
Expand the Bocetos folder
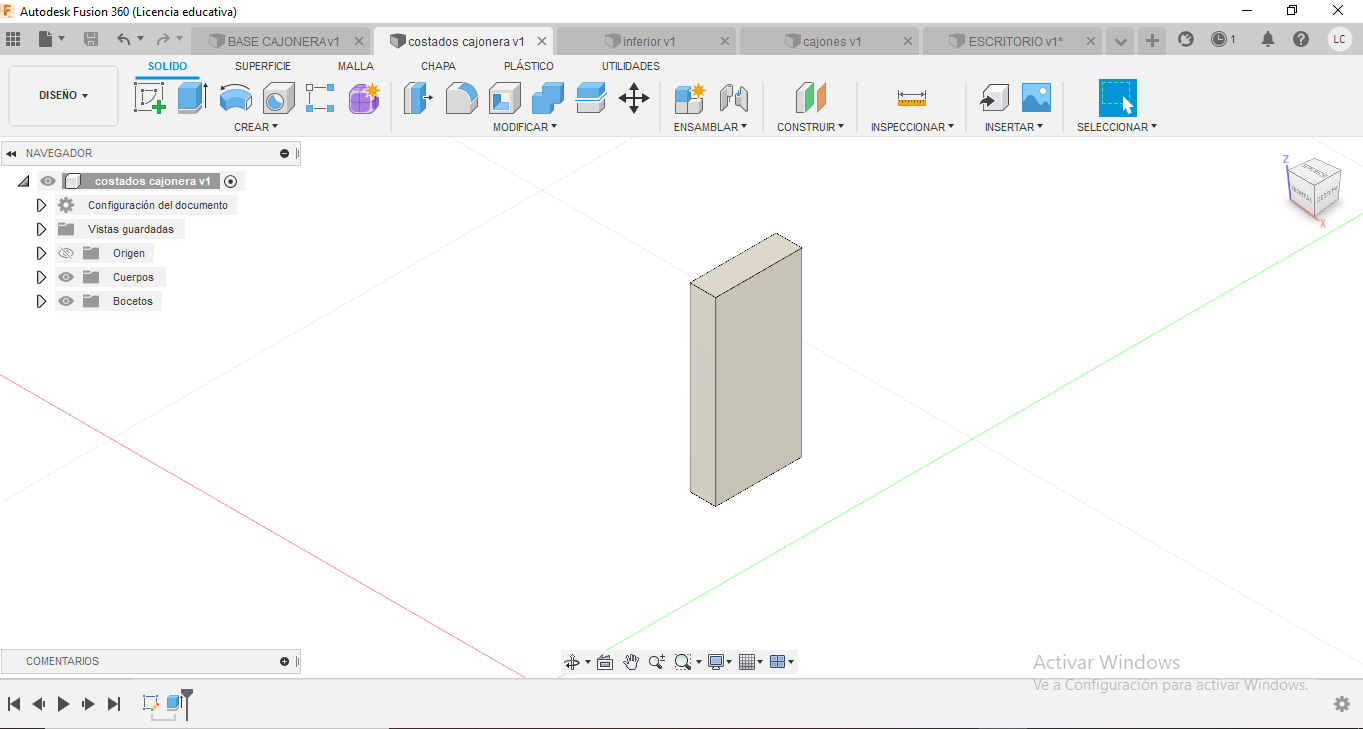(x=41, y=301)
